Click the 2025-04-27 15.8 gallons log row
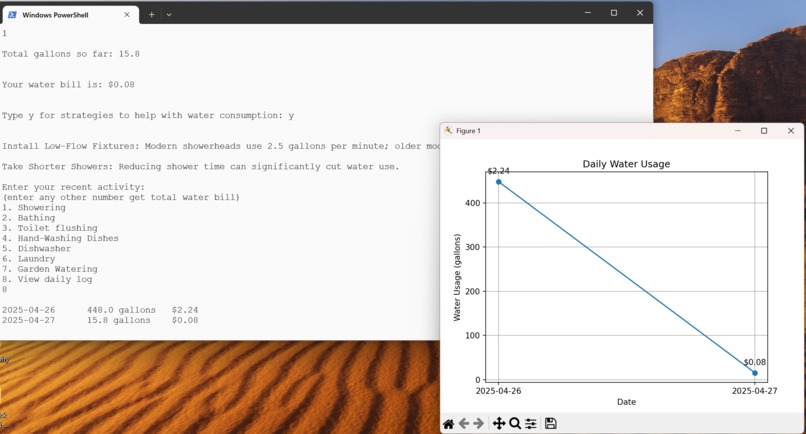Viewport: 806px width, 434px height. [100, 320]
